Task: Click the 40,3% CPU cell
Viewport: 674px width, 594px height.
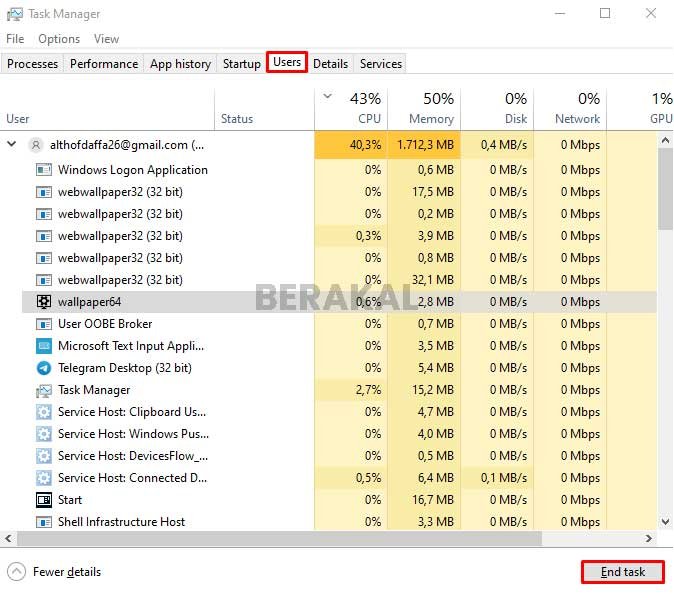Action: click(351, 145)
